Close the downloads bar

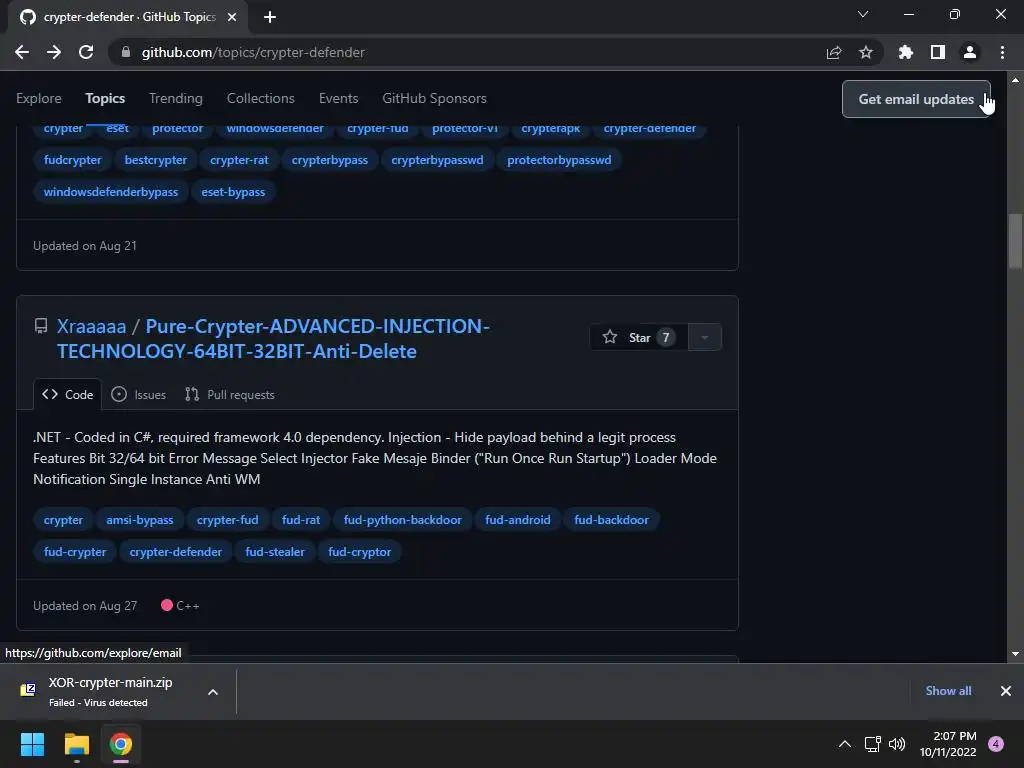pos(1006,691)
